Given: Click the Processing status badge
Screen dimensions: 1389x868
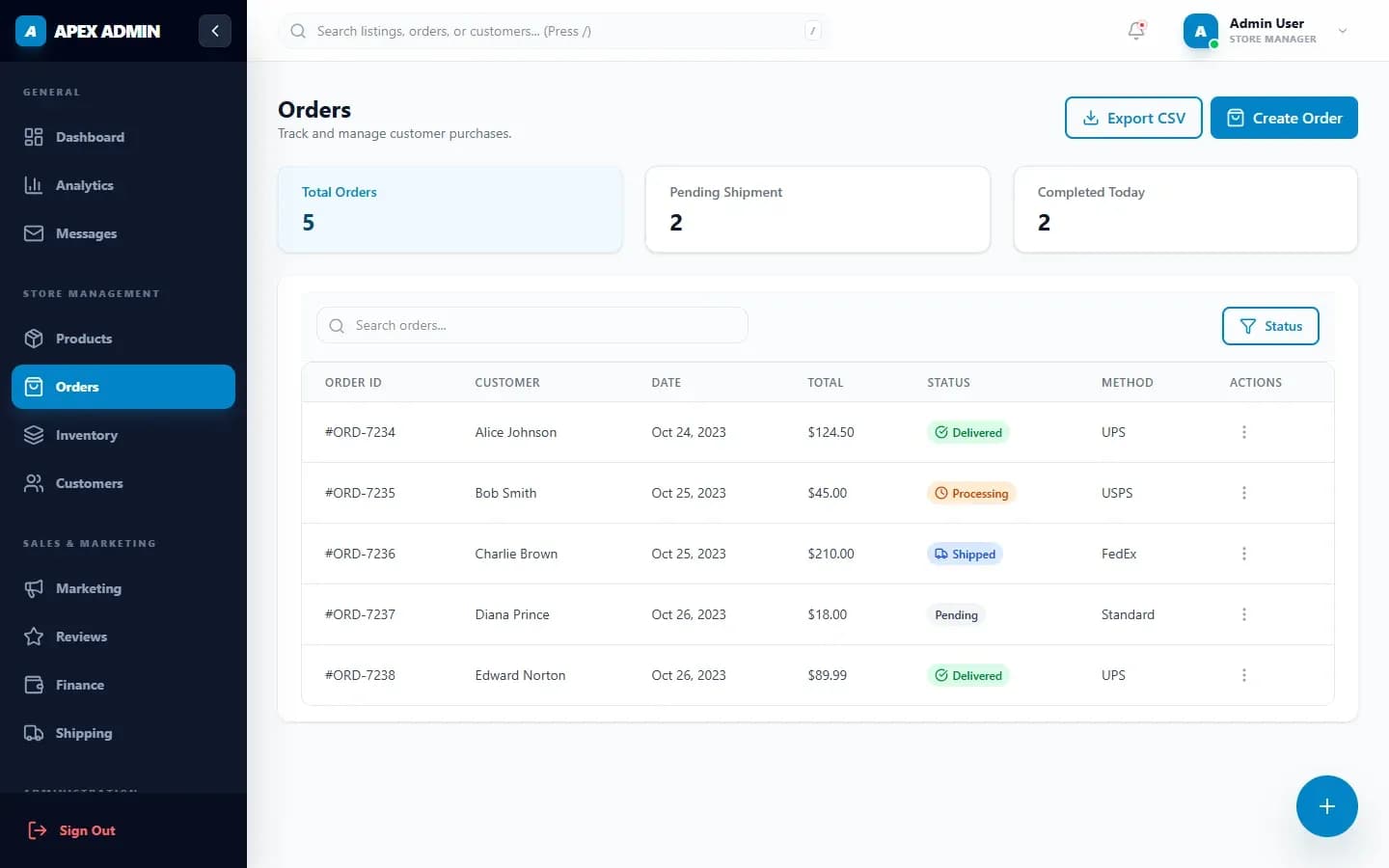Looking at the screenshot, I should coord(971,493).
